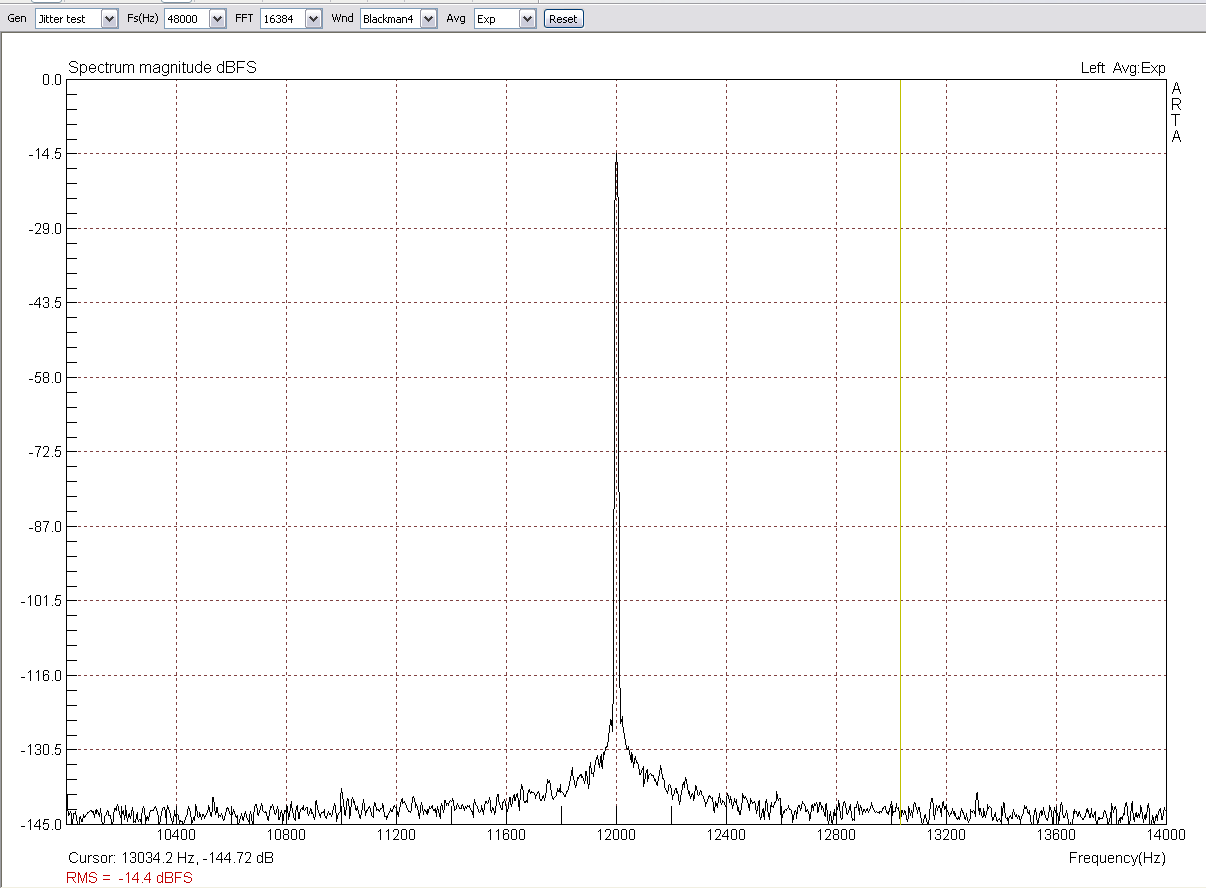Click the 12000 tick label on frequency axis
This screenshot has width=1206, height=888.
(616, 834)
